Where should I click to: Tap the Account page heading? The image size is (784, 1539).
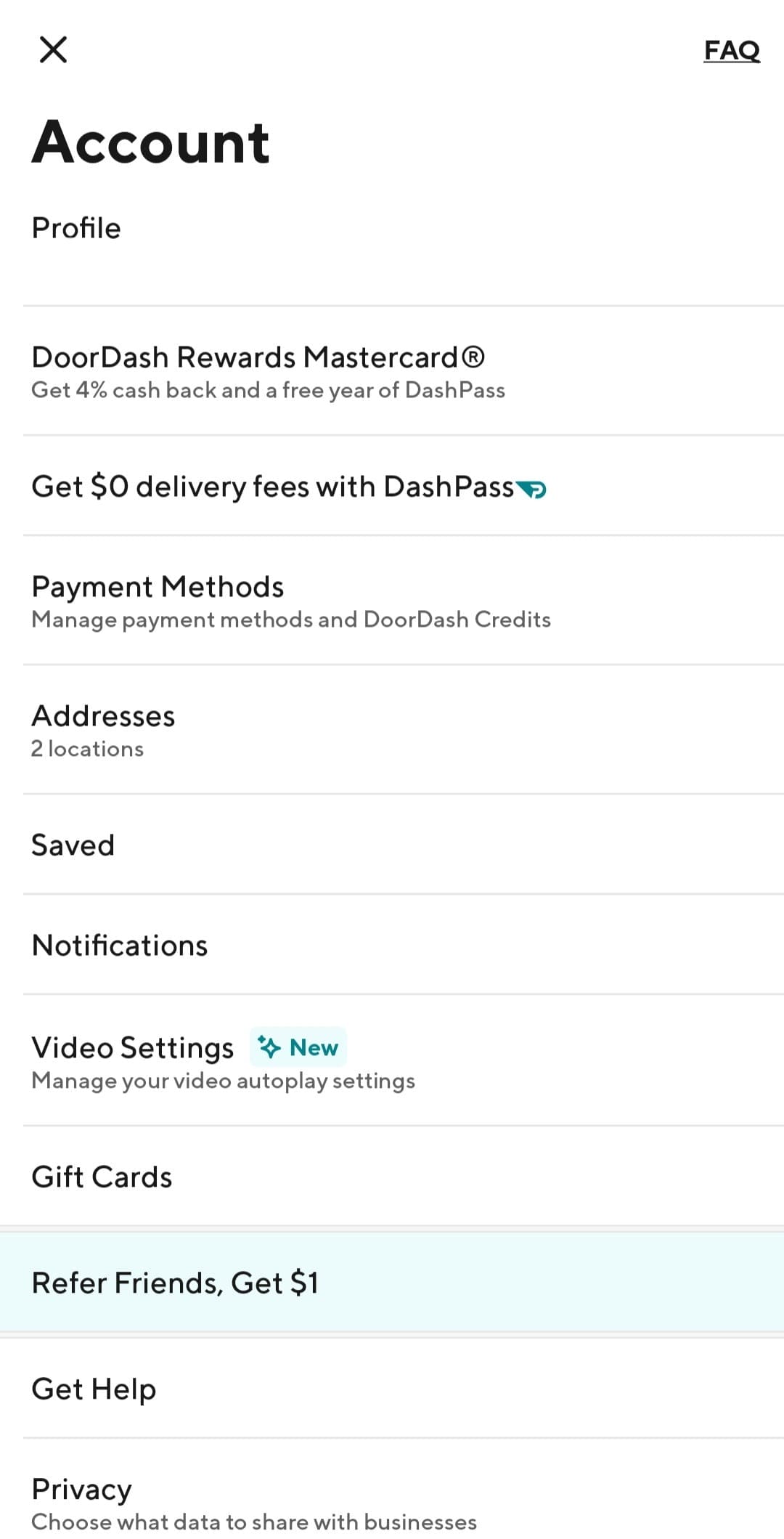151,142
